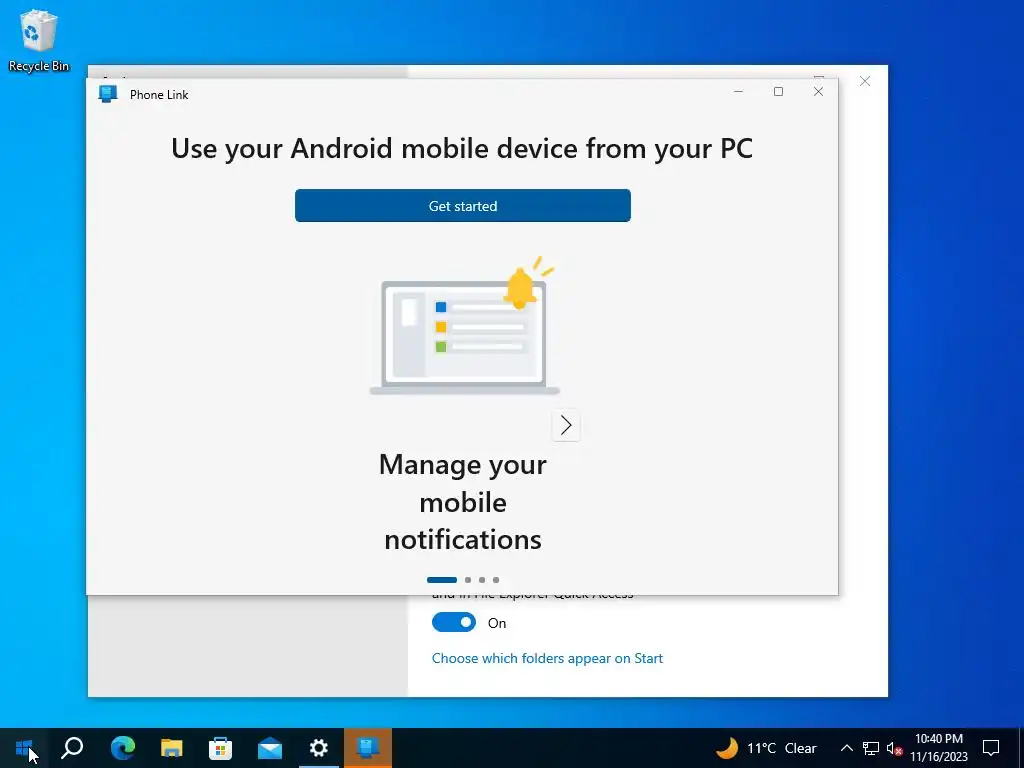Maximize the Phone Link window
1024x768 pixels.
[778, 91]
